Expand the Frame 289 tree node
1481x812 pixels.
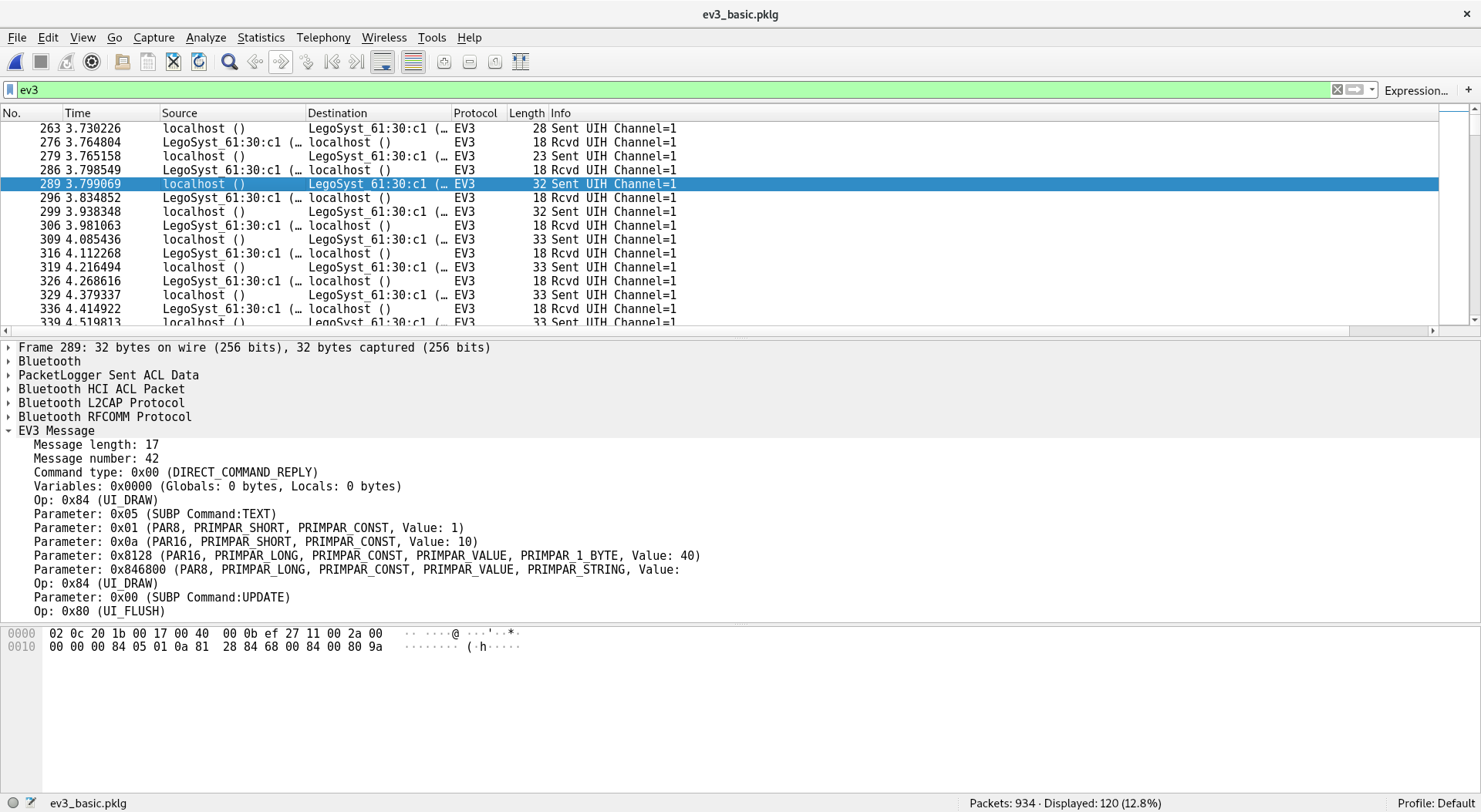[8, 348]
